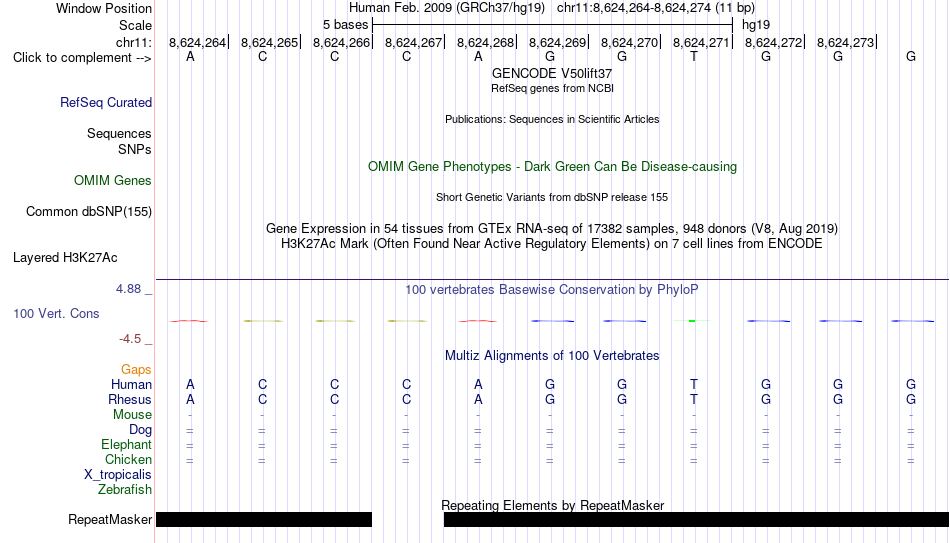Click the OMIM Gene Phenotypes track title
This screenshot has width=950, height=543.
(x=552, y=167)
